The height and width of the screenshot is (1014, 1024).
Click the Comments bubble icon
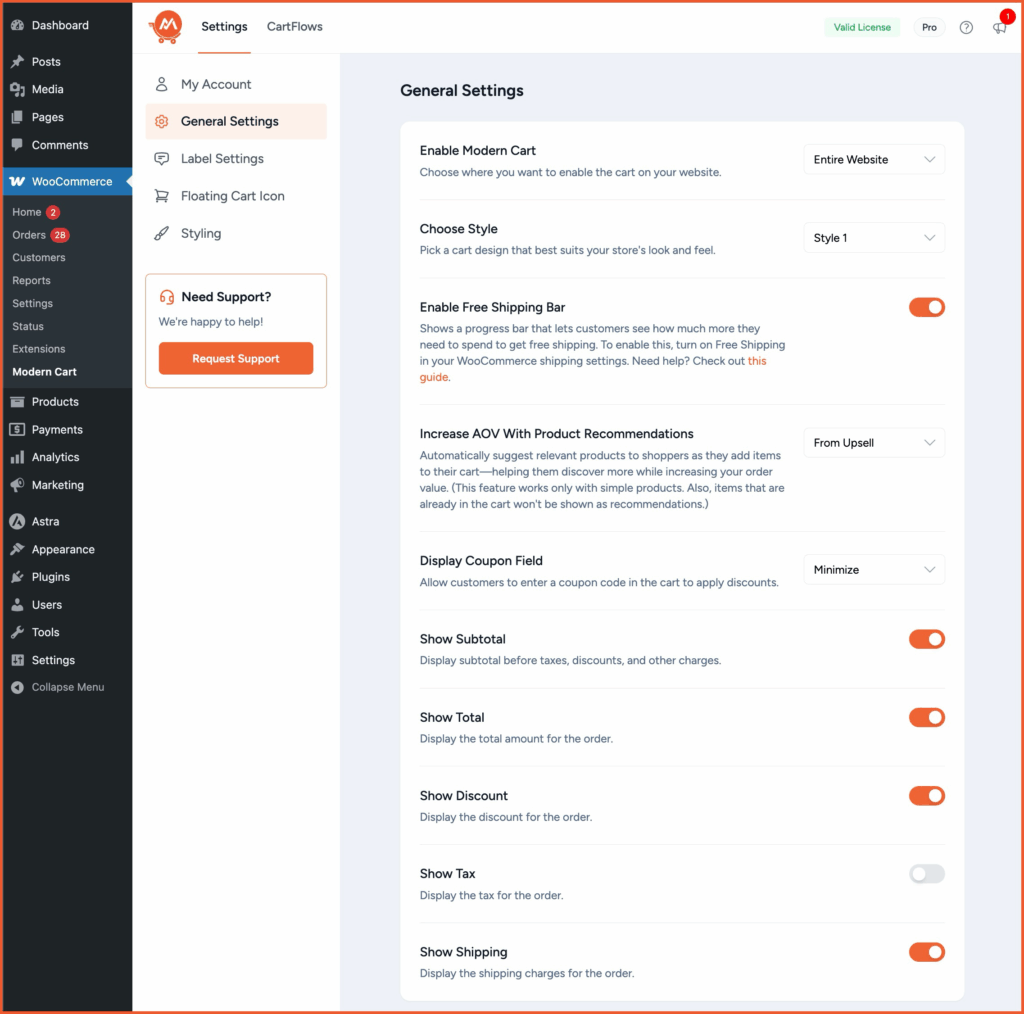coord(18,145)
